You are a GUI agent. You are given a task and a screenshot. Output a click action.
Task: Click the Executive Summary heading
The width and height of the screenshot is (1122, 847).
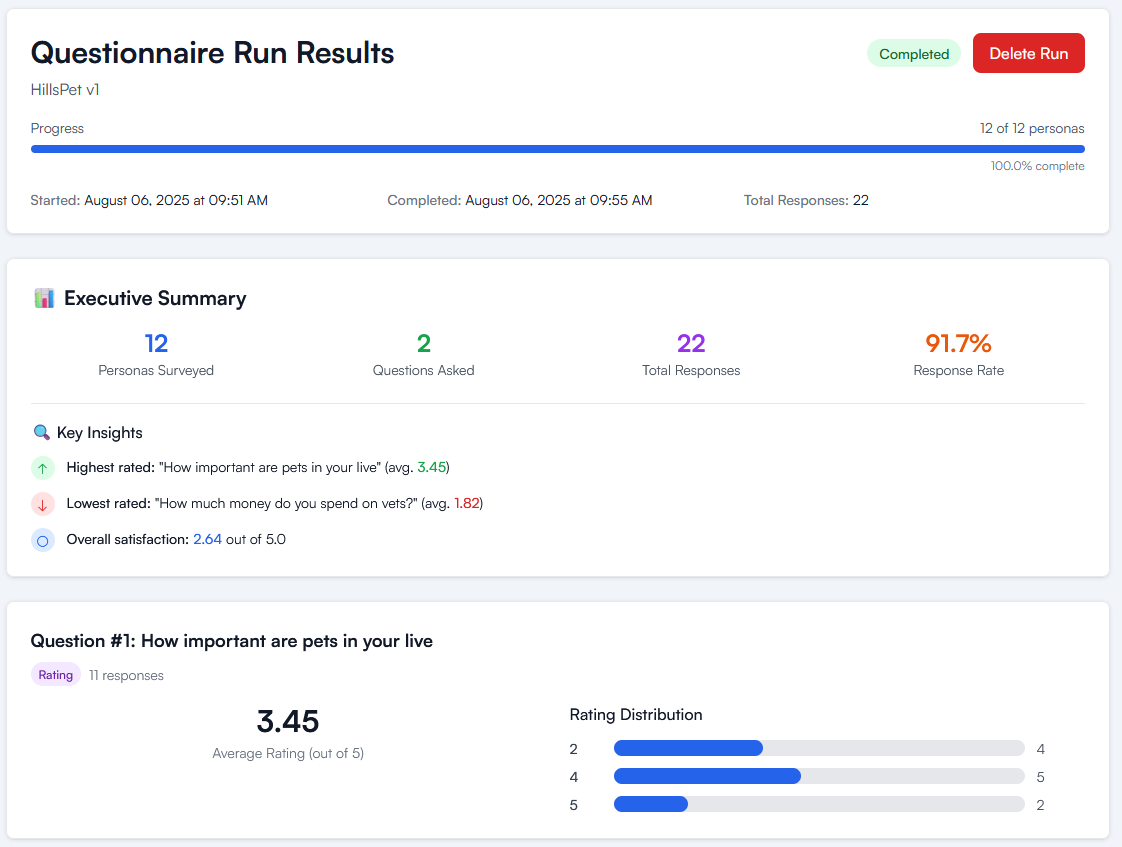click(x=155, y=298)
